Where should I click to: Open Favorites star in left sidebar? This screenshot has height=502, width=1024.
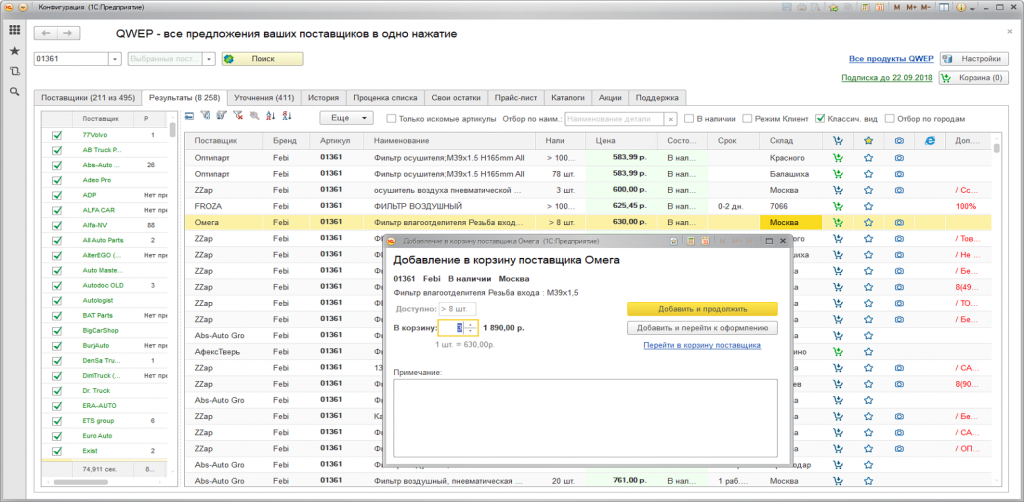14,50
